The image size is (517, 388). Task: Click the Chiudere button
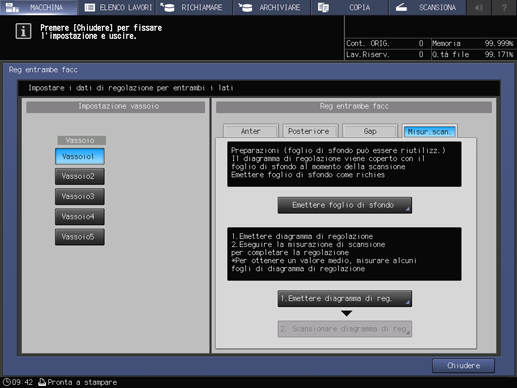(463, 366)
